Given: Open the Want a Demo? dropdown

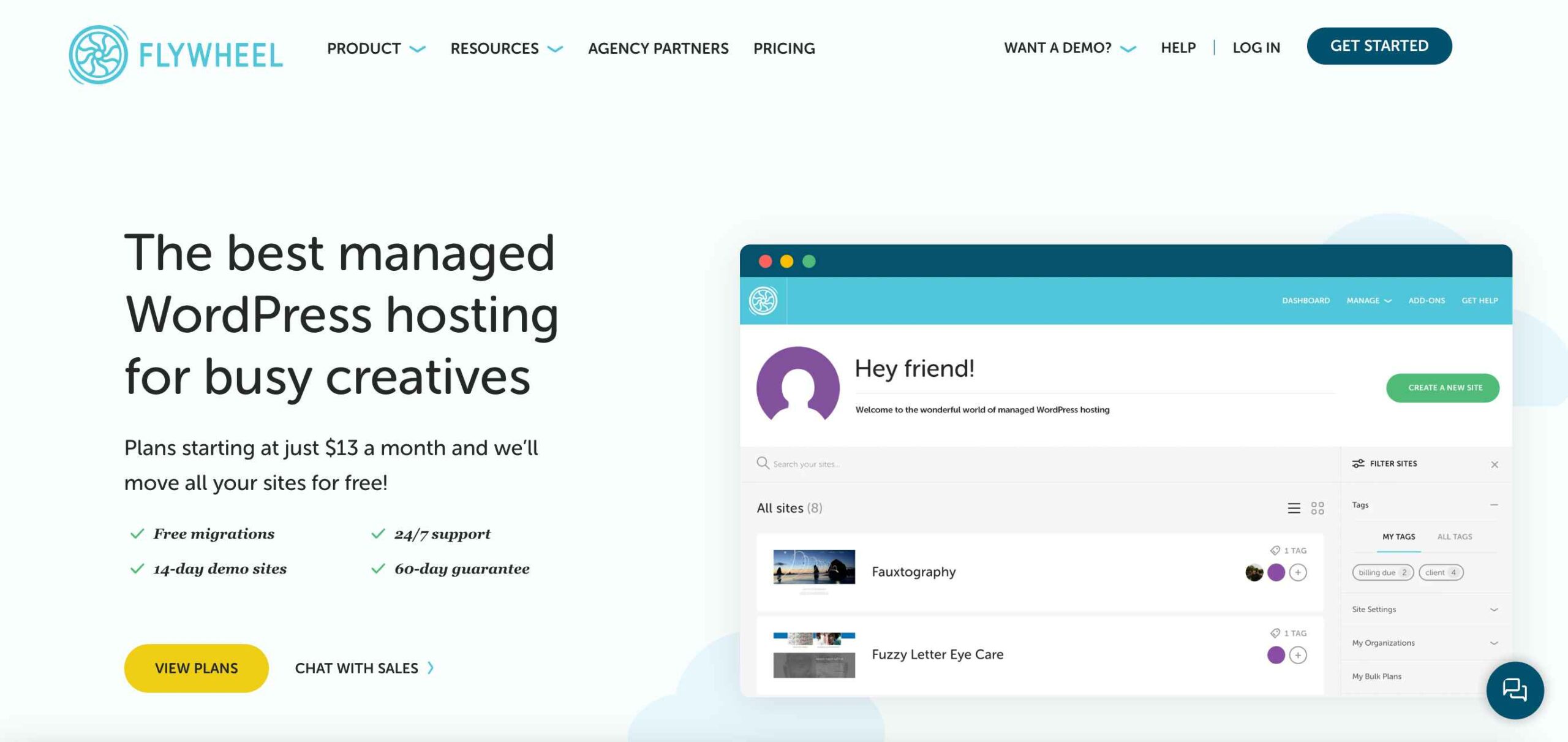Looking at the screenshot, I should coord(1070,48).
